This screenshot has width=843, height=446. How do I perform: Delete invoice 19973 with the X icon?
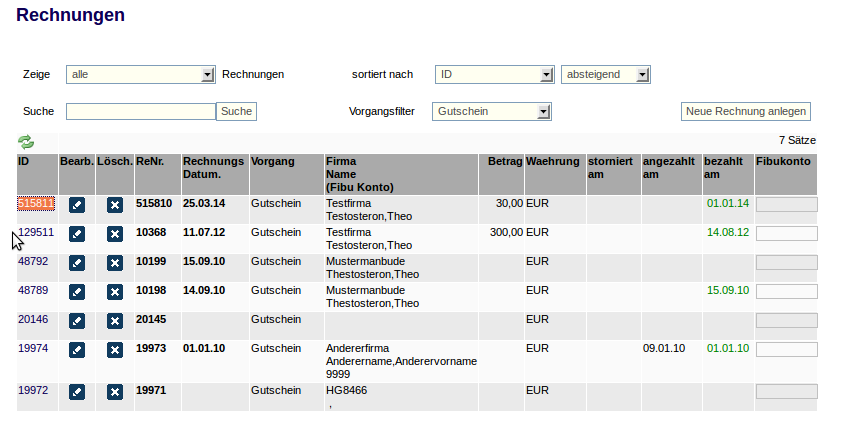point(115,350)
